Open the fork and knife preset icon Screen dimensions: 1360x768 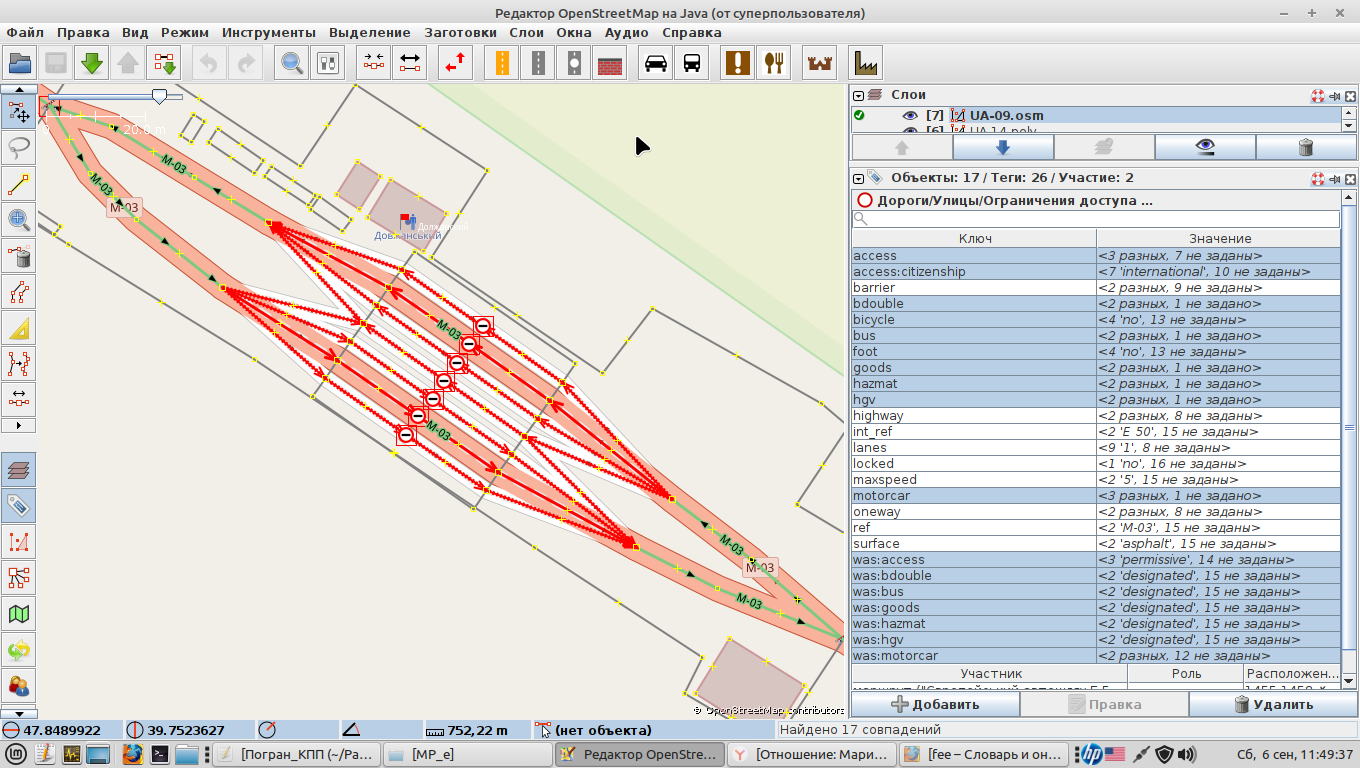coord(772,63)
